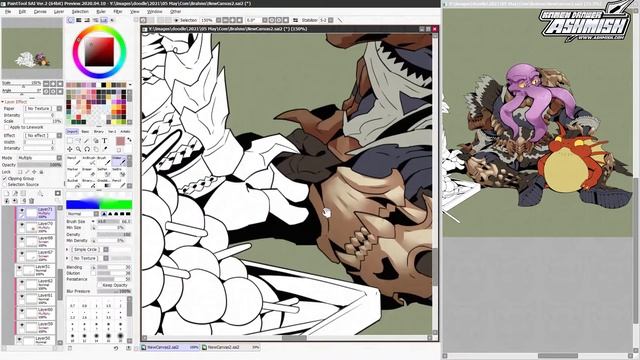
Task: Choose the AirBrush tool
Action: 89,161
